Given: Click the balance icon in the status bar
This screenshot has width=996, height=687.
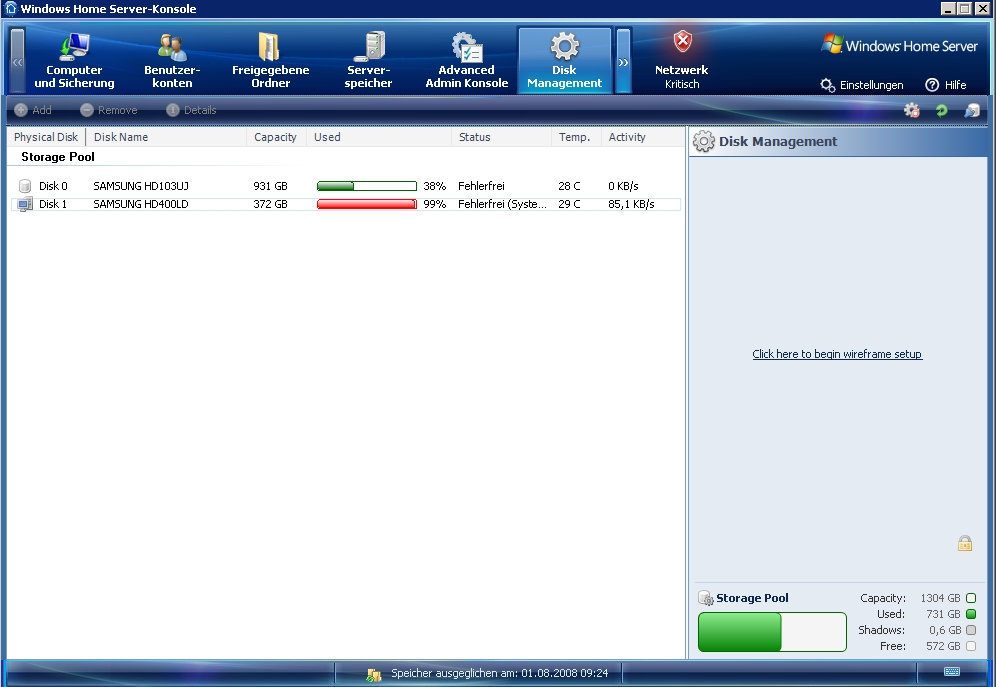Looking at the screenshot, I should (374, 674).
